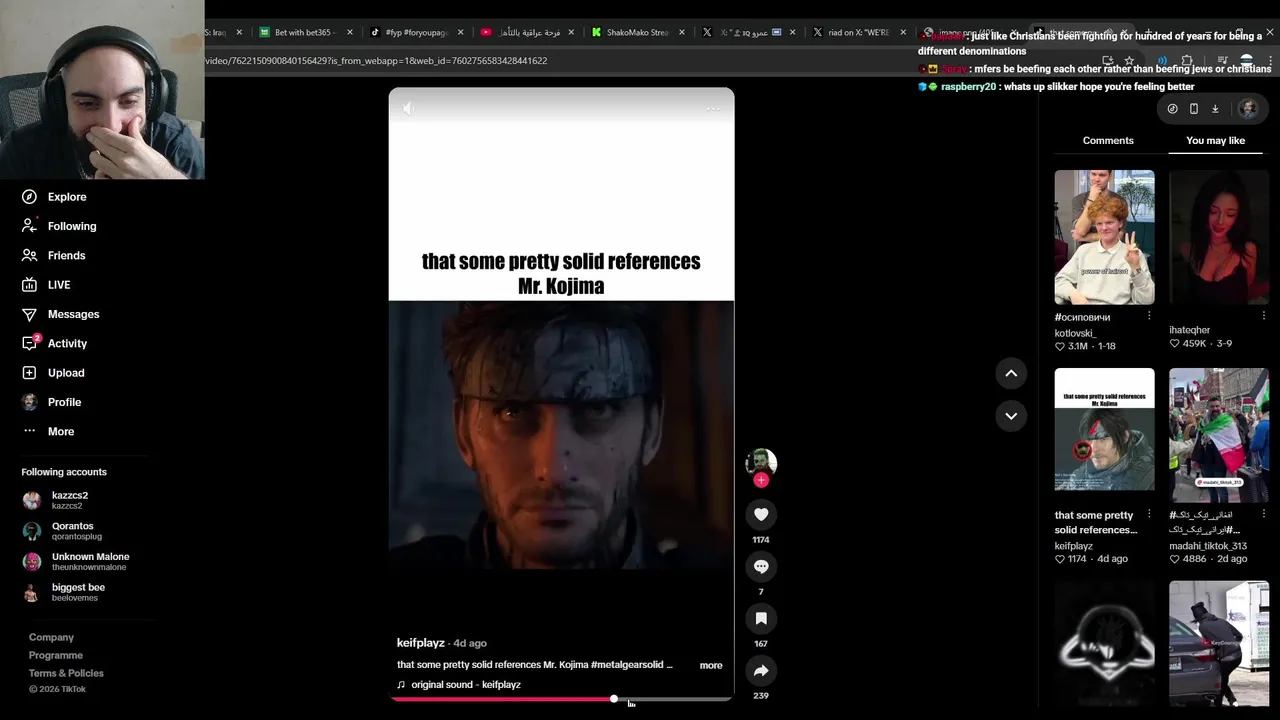
Task: Open the kotlovski_ video thumbnail
Action: [1104, 237]
